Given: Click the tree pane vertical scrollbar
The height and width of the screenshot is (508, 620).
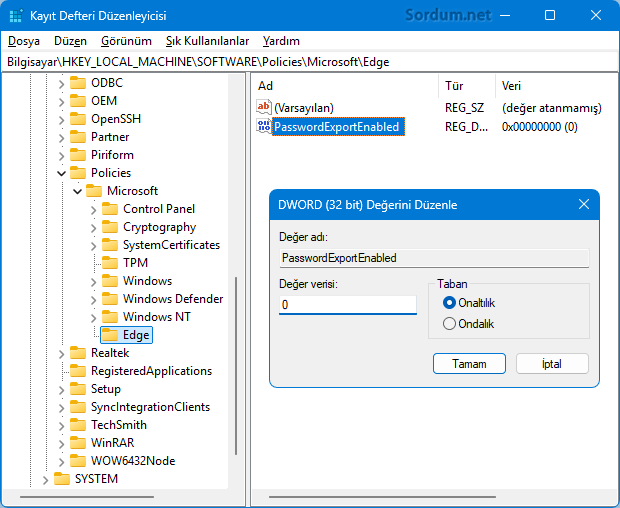Looking at the screenshot, I should (x=236, y=366).
